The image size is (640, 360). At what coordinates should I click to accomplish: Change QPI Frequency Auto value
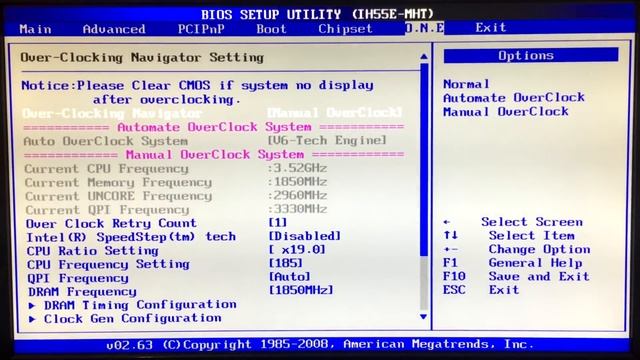pyautogui.click(x=289, y=277)
